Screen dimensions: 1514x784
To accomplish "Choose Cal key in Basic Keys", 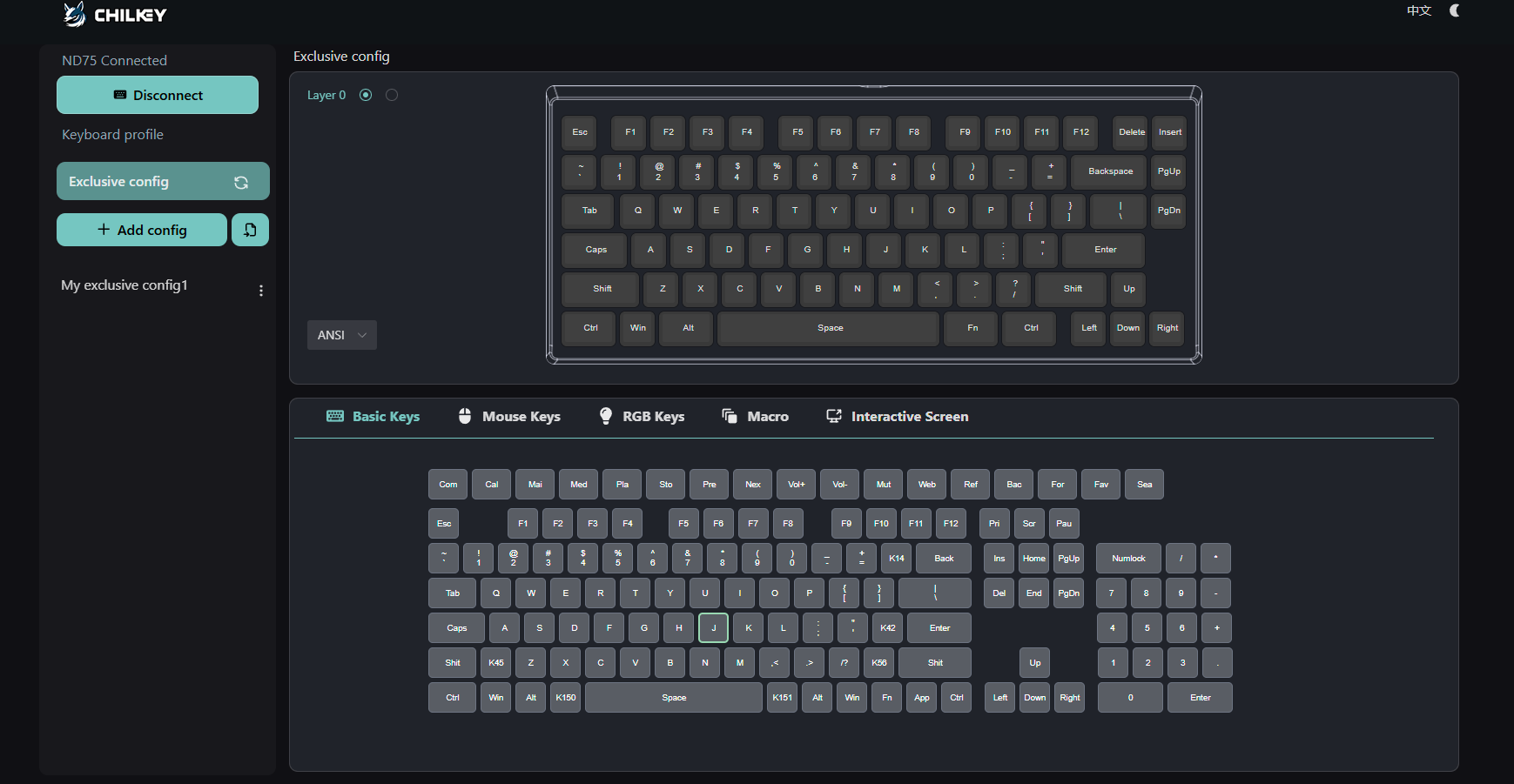I will pyautogui.click(x=492, y=485).
